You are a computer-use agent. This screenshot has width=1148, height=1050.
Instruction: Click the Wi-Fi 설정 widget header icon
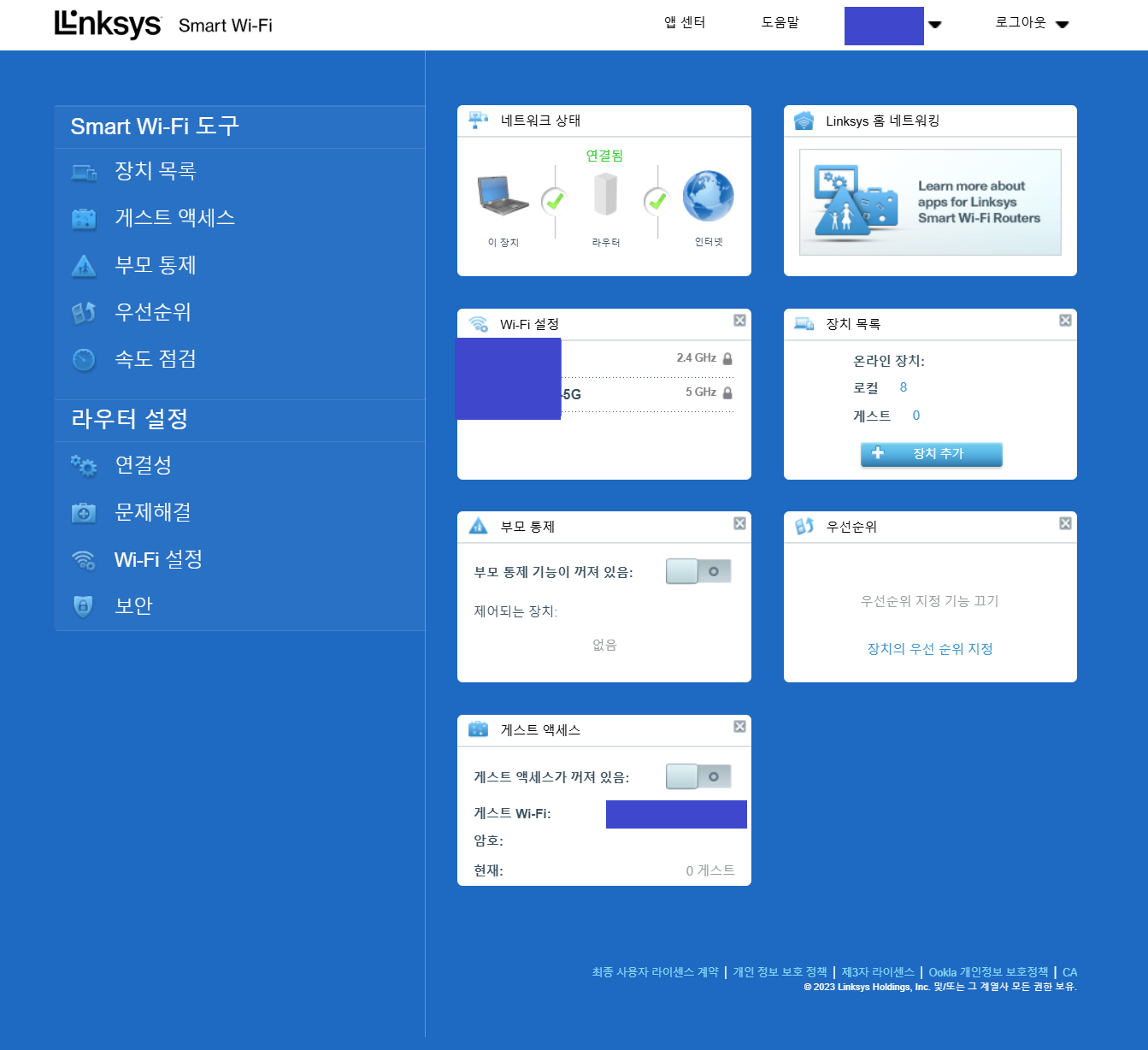coord(478,324)
